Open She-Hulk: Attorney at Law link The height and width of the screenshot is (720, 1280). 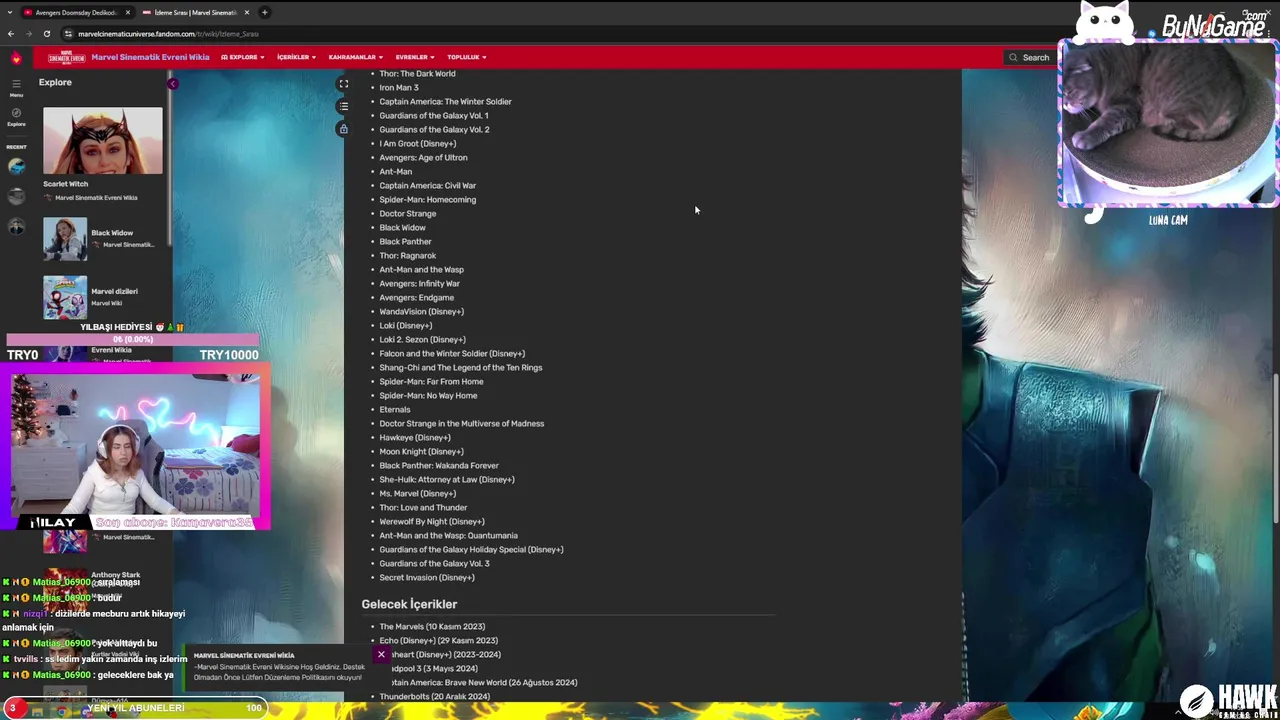click(446, 479)
